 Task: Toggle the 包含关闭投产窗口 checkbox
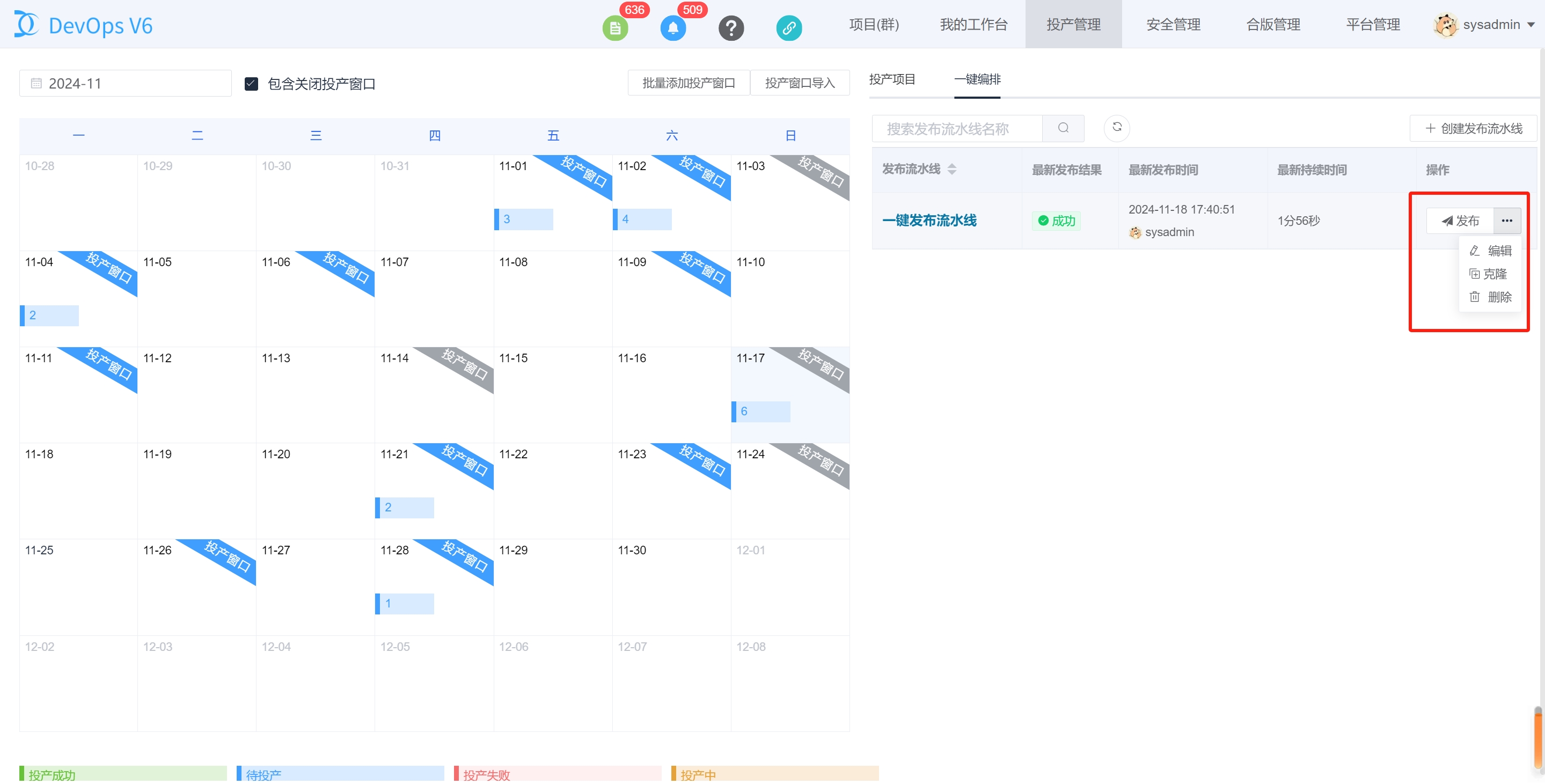tap(251, 83)
